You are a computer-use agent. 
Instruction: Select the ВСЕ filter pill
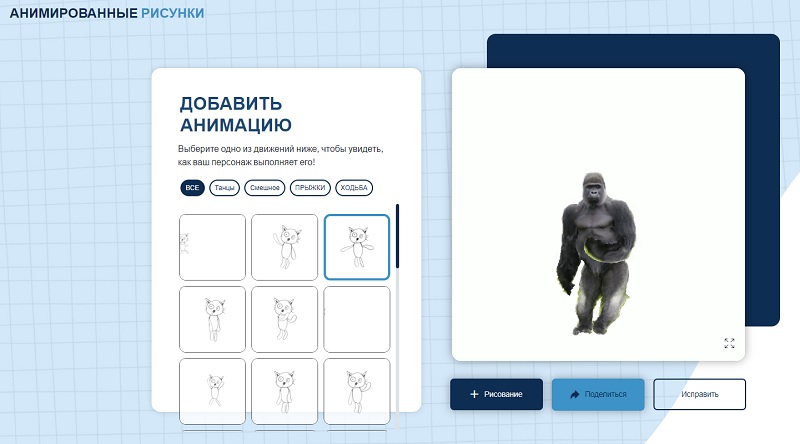click(192, 188)
